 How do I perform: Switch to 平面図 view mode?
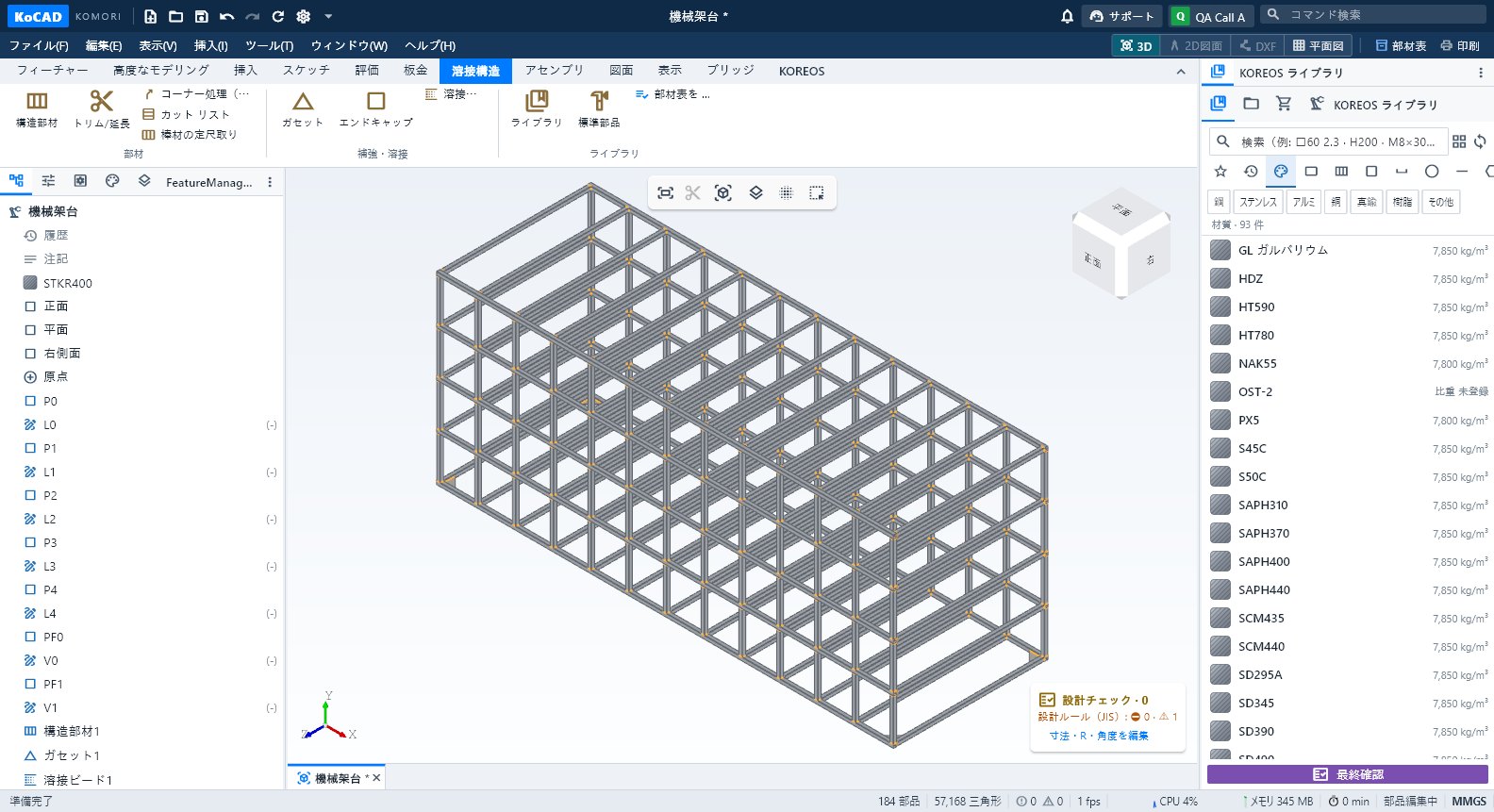click(1318, 45)
